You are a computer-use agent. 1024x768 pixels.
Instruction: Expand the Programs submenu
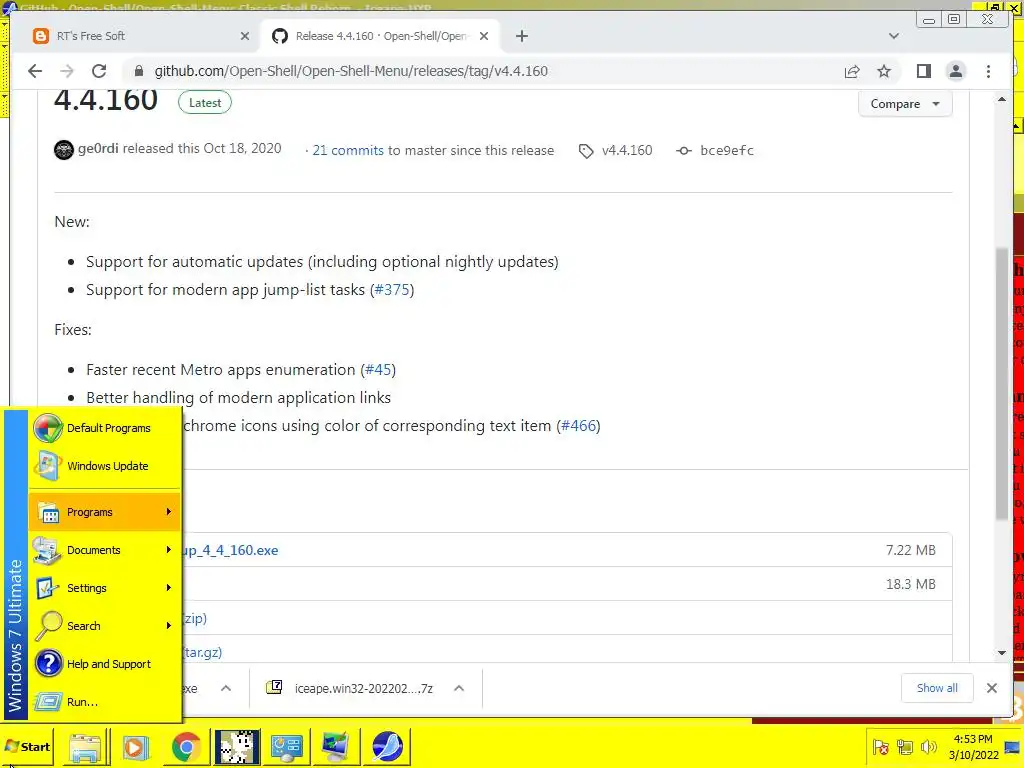coord(104,512)
